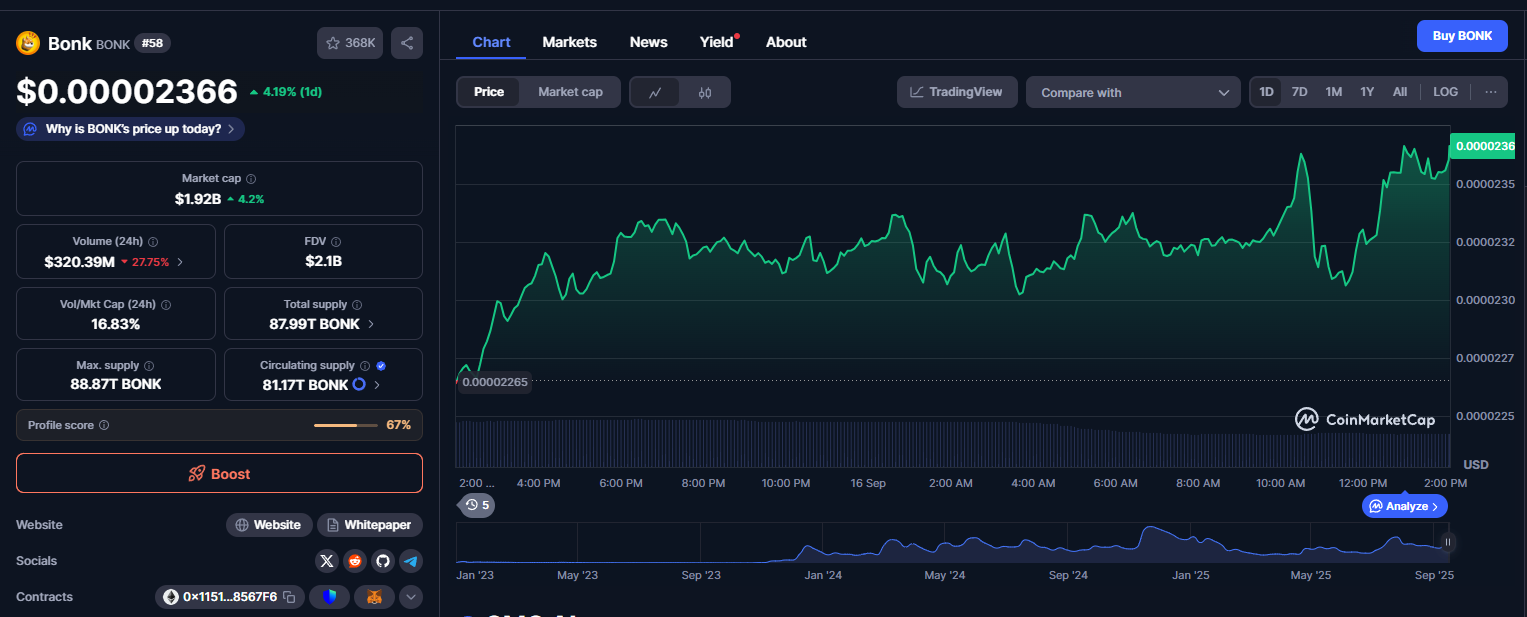Open Bonk's Reddit social link

(355, 561)
